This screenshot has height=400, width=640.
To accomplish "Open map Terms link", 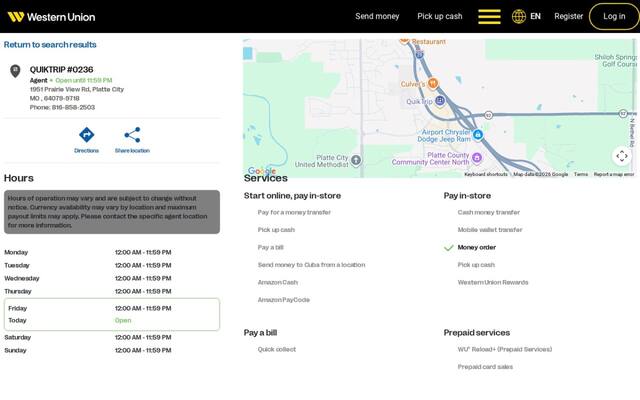I will click(x=581, y=174).
